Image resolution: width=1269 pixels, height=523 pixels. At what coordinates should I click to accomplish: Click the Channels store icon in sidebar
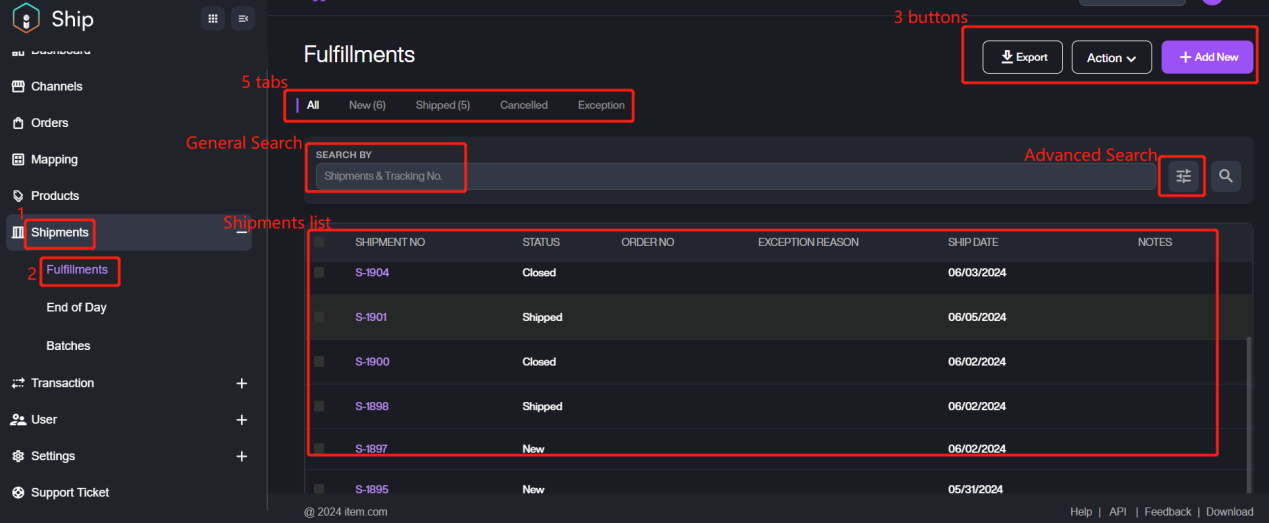click(x=18, y=87)
